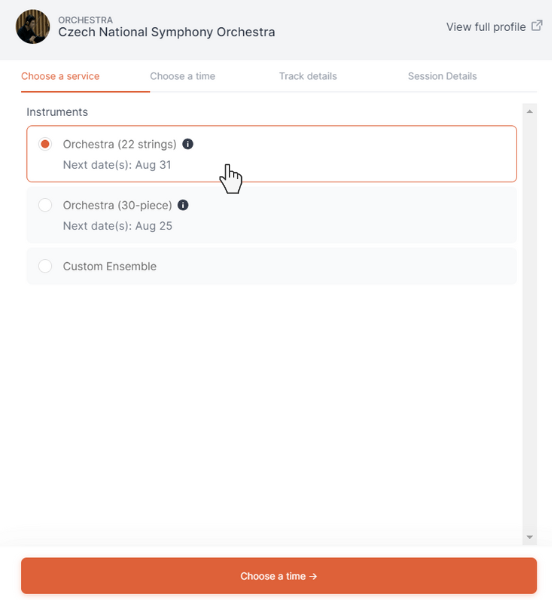Click the Czech National Symphony Orchestra avatar
Screen dimensions: 552x602
(33, 27)
